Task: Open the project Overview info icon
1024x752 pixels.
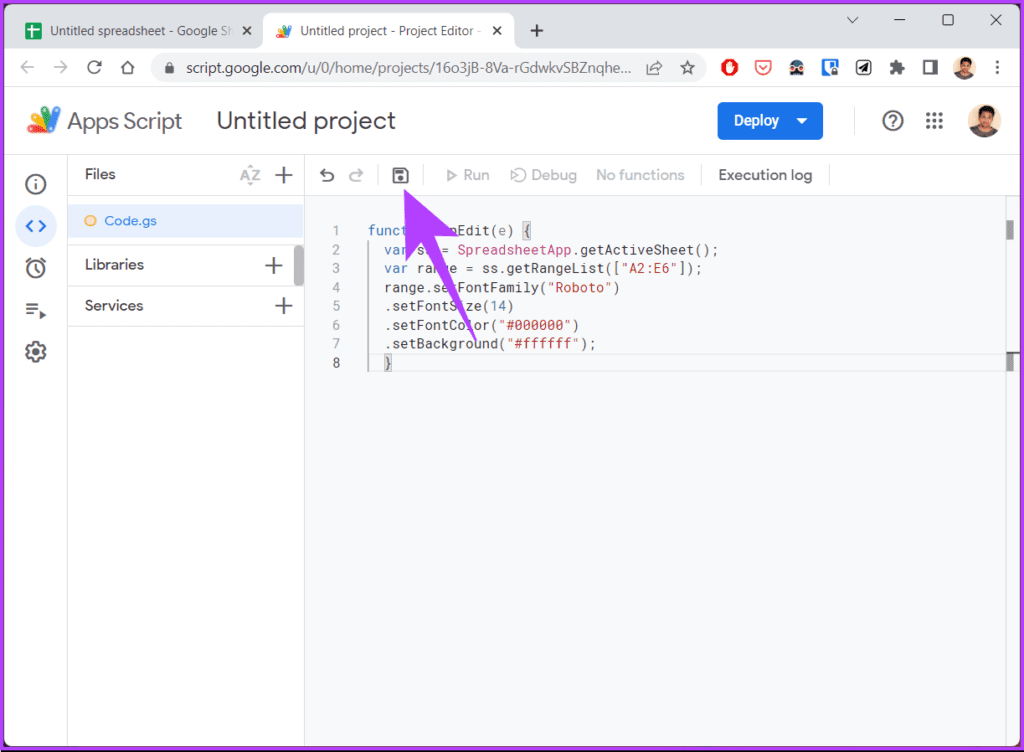Action: pyautogui.click(x=36, y=184)
